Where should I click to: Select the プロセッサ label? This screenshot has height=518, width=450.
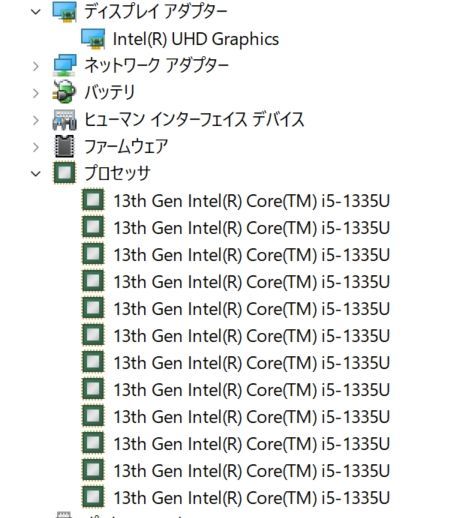click(x=117, y=173)
